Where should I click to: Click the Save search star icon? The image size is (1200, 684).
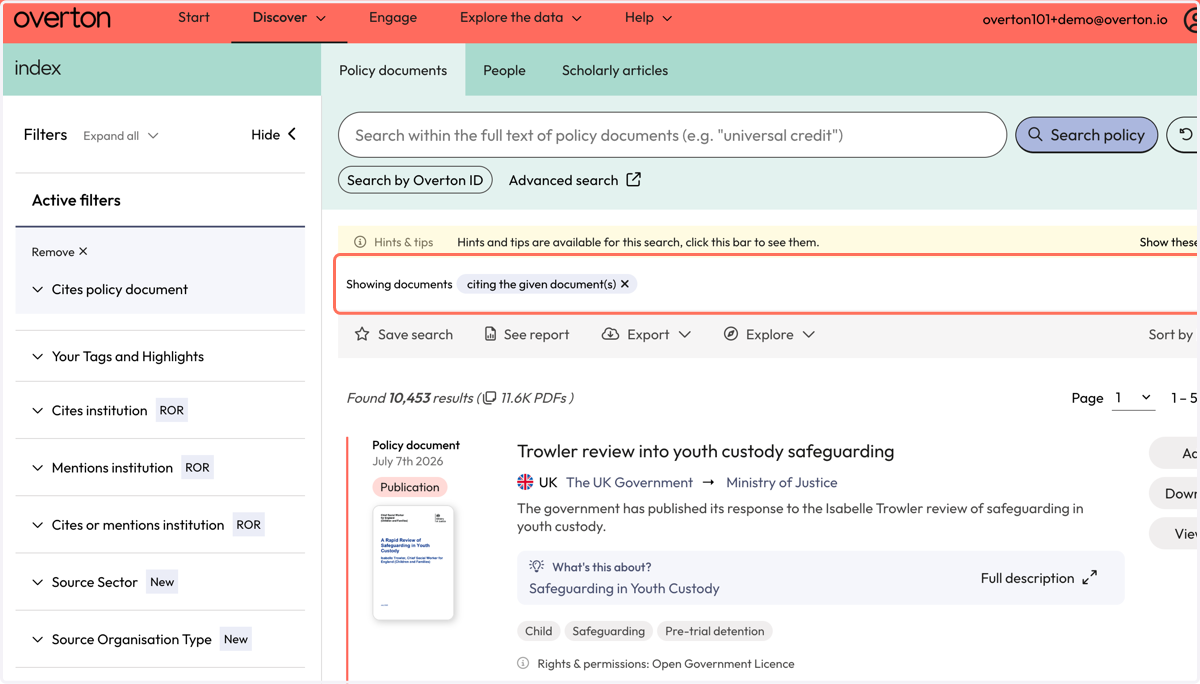pyautogui.click(x=362, y=334)
